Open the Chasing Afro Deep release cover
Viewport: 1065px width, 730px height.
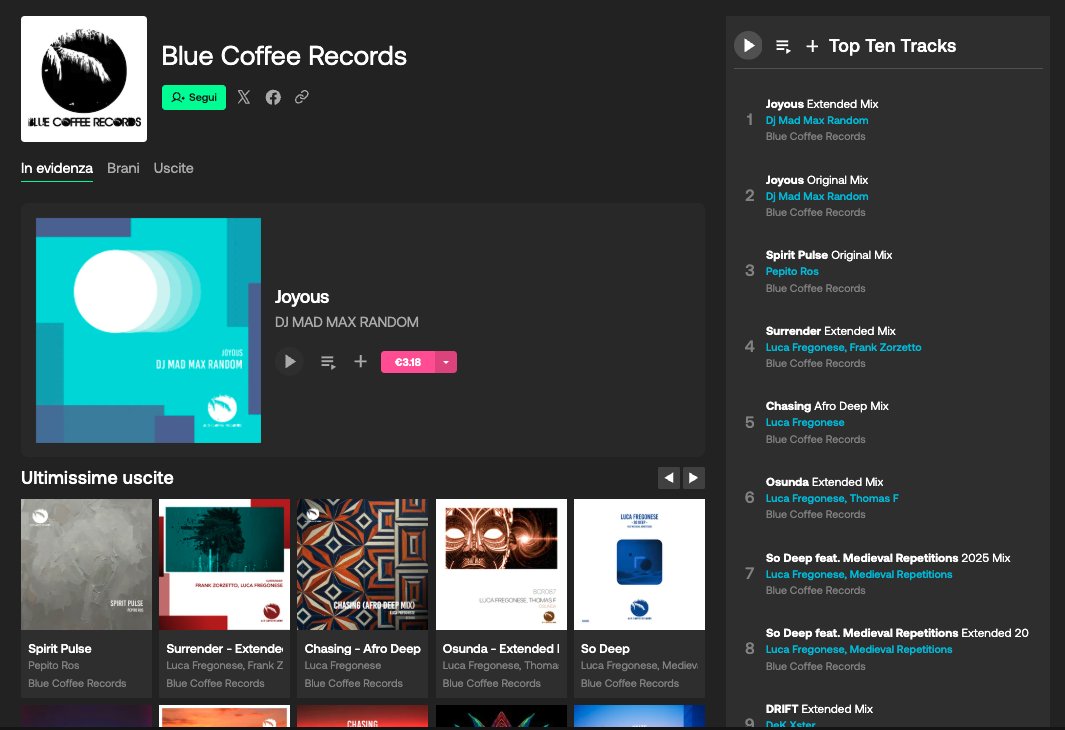(363, 564)
